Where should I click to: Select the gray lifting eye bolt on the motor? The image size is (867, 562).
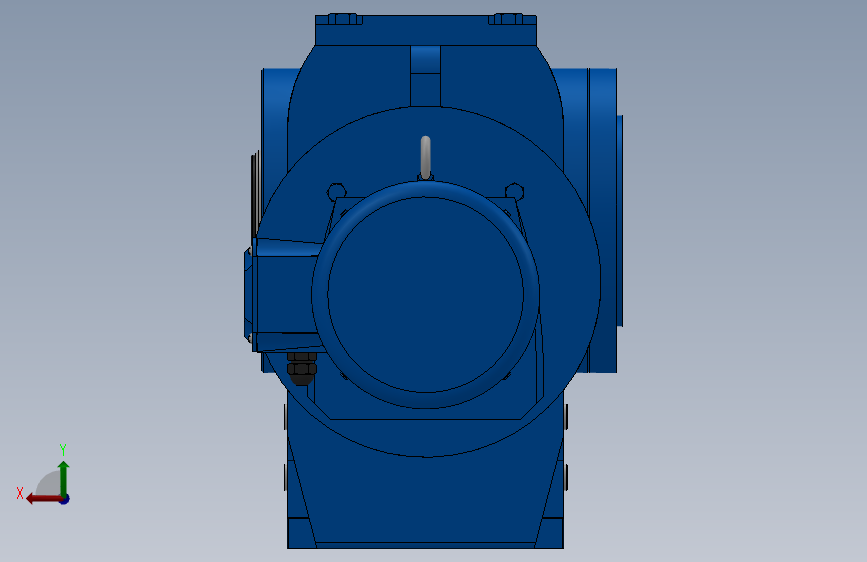(x=425, y=158)
